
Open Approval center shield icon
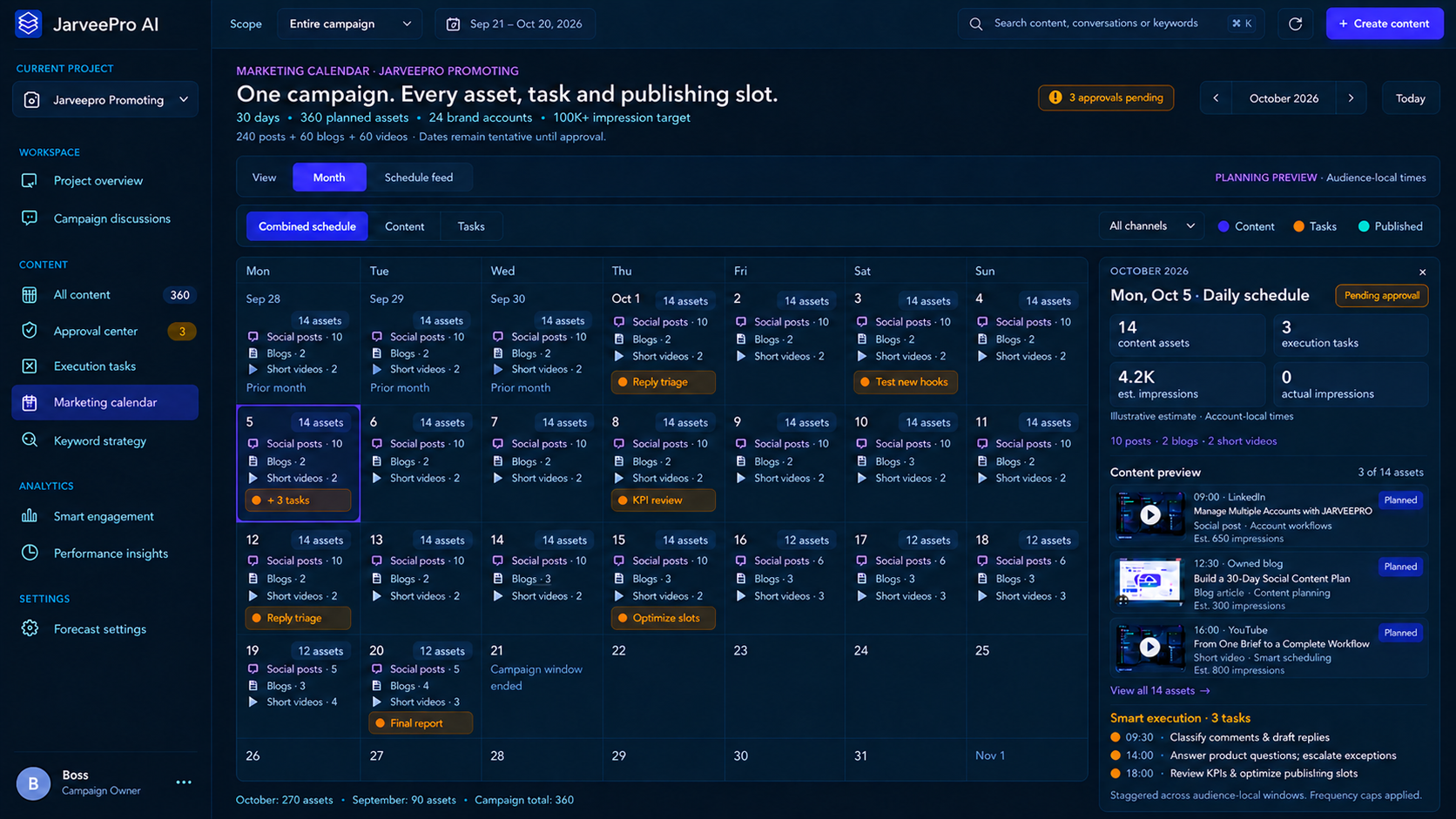coord(30,331)
